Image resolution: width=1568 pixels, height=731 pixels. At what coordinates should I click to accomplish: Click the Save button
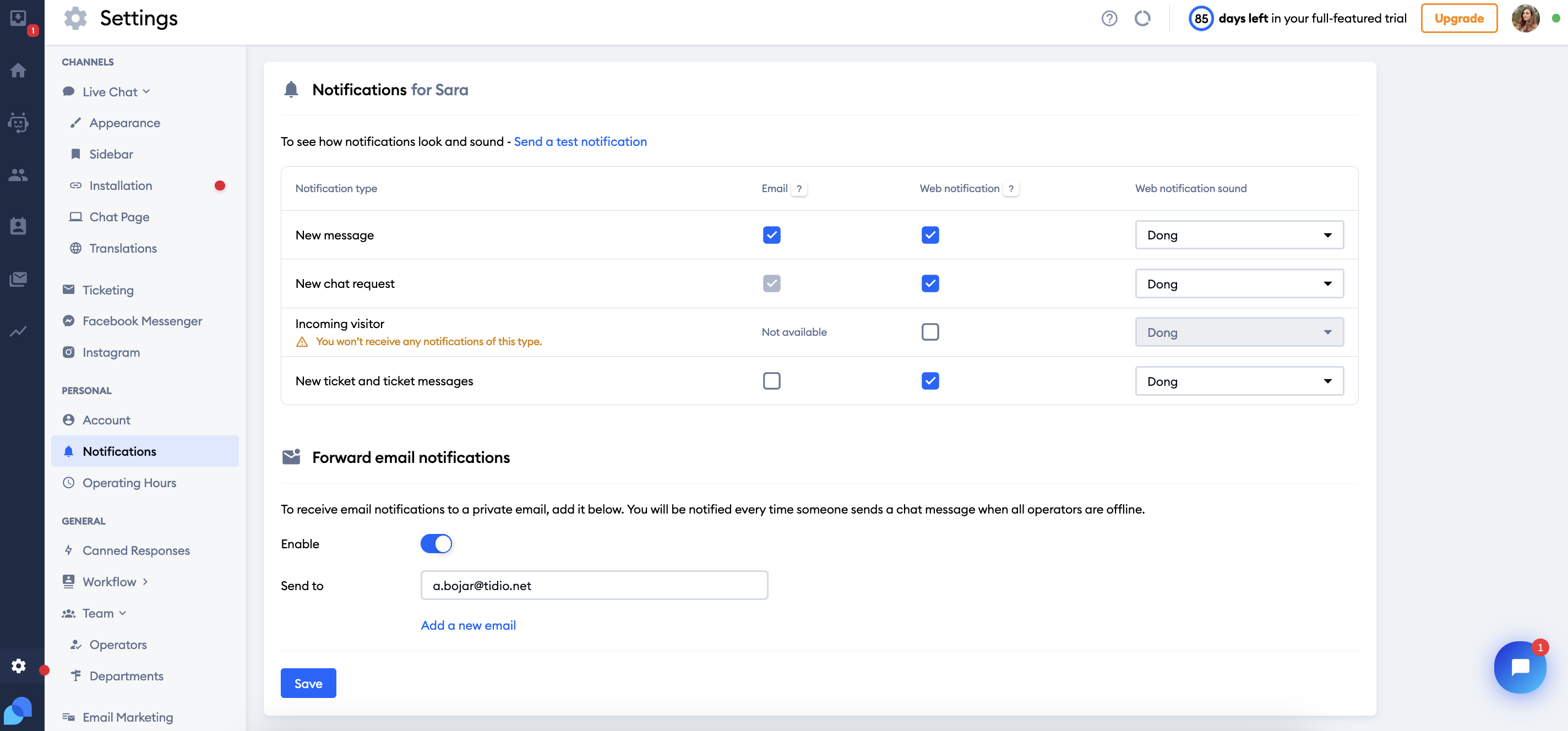308,683
